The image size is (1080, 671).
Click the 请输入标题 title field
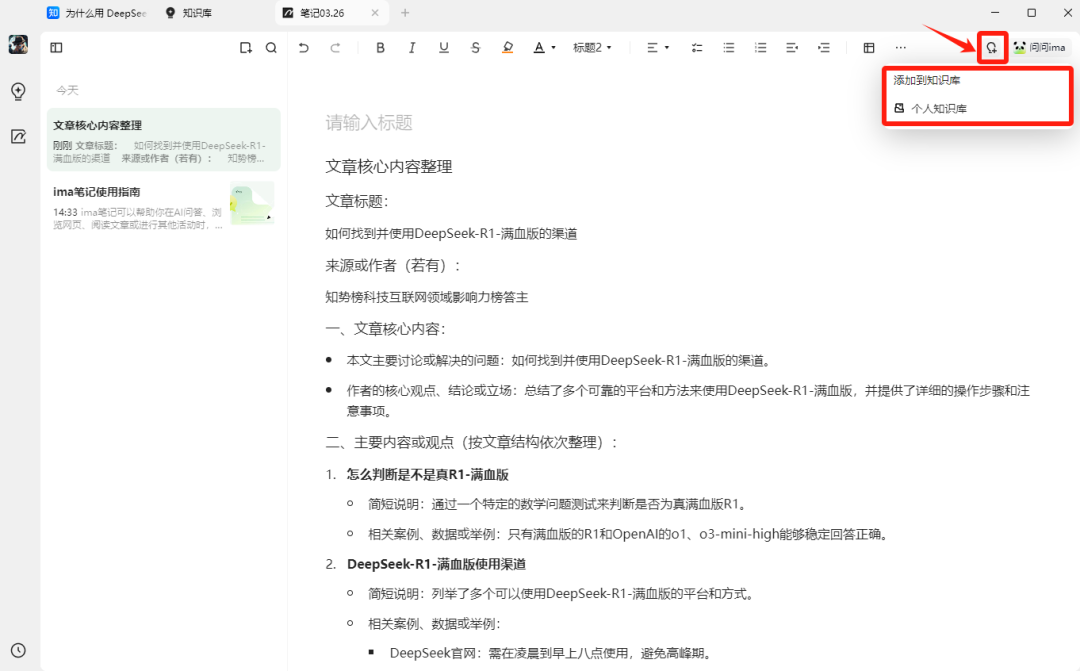tap(369, 123)
